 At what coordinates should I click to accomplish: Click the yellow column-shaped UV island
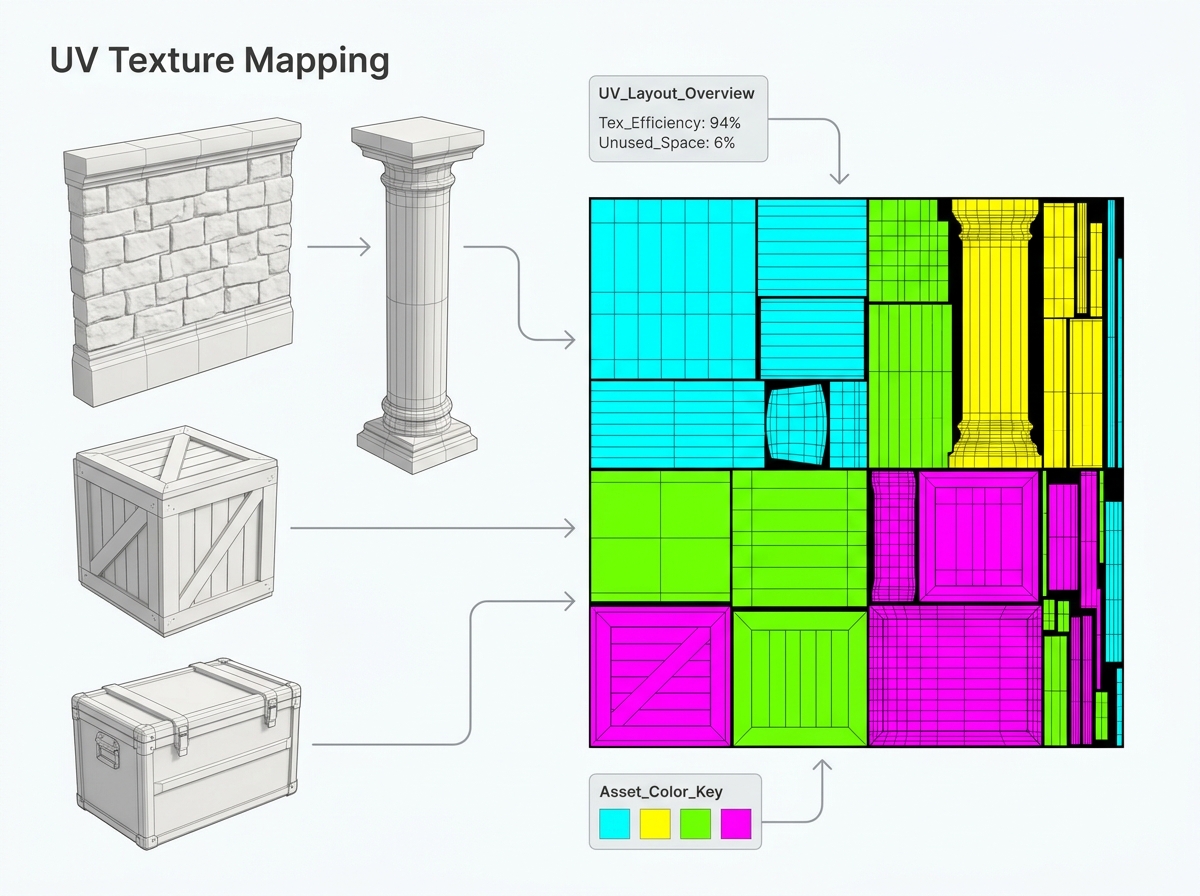click(994, 332)
